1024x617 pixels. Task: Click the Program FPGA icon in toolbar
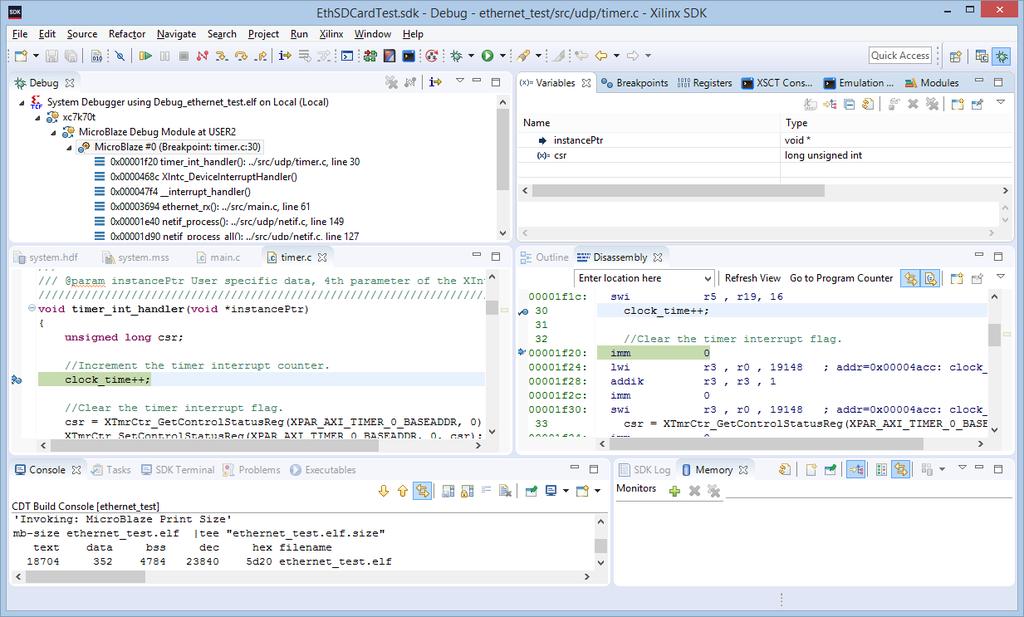point(370,56)
